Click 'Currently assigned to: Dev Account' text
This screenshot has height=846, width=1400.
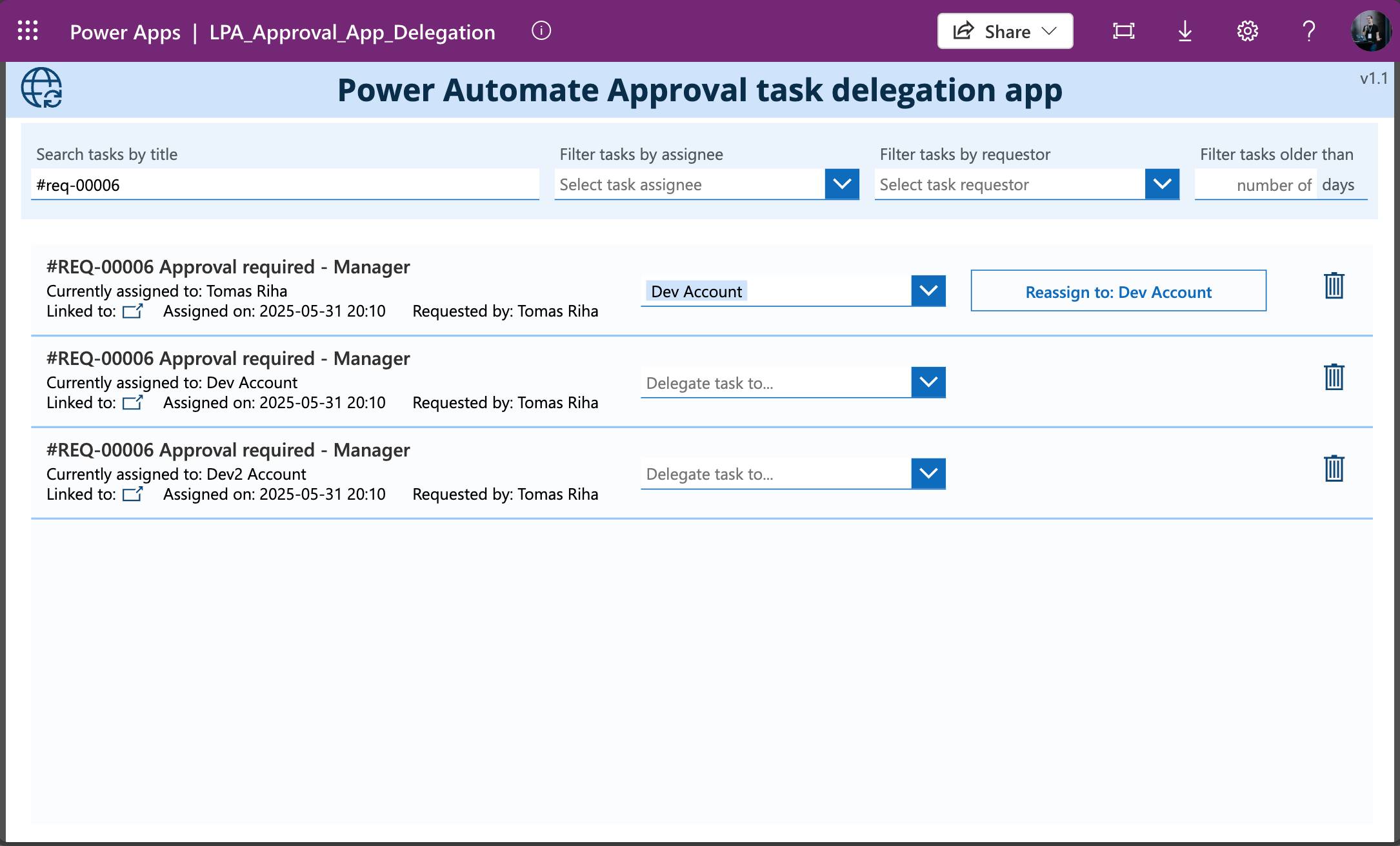172,382
